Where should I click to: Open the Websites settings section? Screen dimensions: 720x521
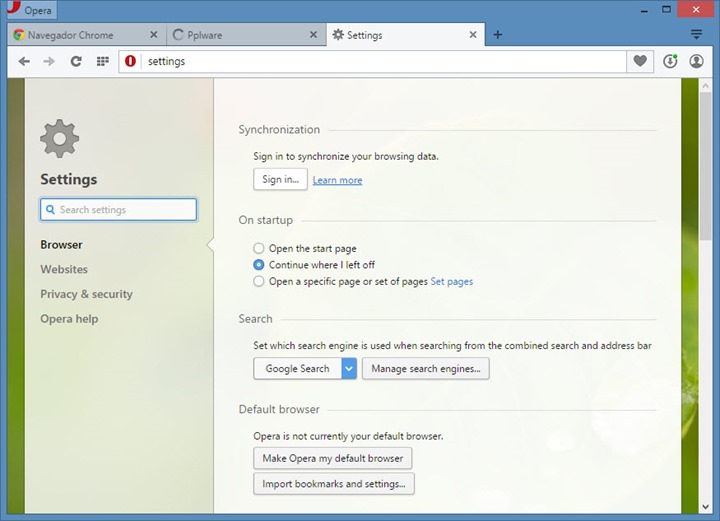click(x=64, y=269)
